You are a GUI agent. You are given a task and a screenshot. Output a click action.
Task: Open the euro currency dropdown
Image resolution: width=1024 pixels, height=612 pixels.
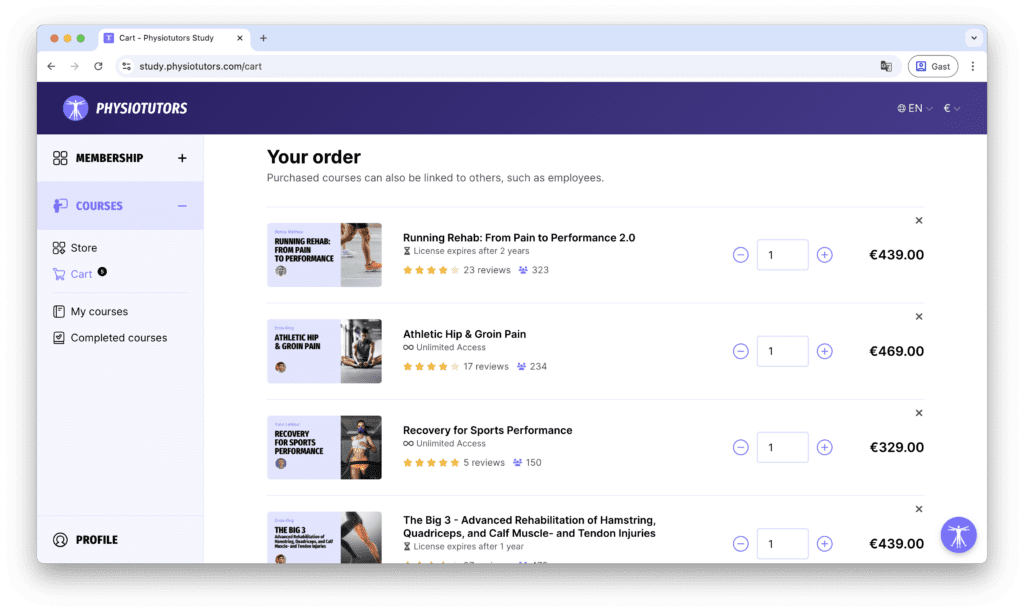(x=951, y=108)
